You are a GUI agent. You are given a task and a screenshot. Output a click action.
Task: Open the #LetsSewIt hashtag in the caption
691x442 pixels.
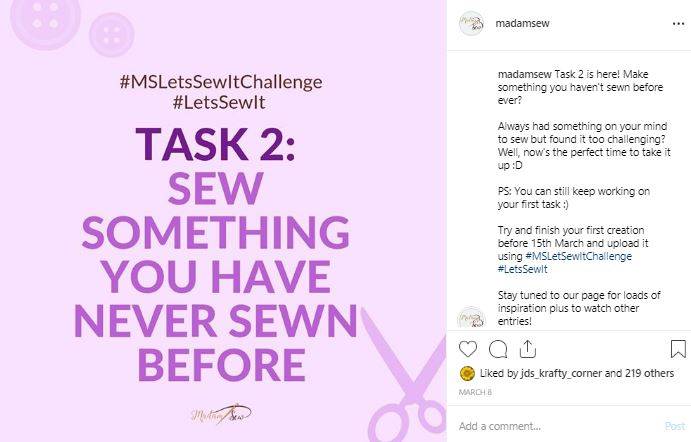coord(523,269)
